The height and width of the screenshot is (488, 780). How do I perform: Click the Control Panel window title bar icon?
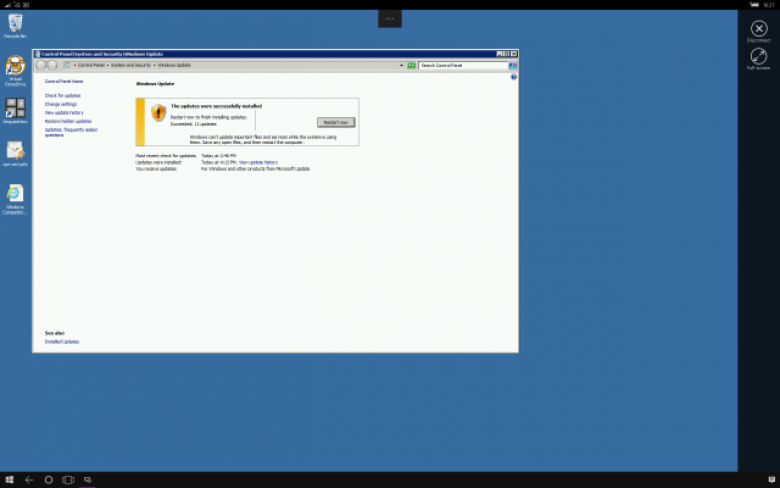pos(37,54)
